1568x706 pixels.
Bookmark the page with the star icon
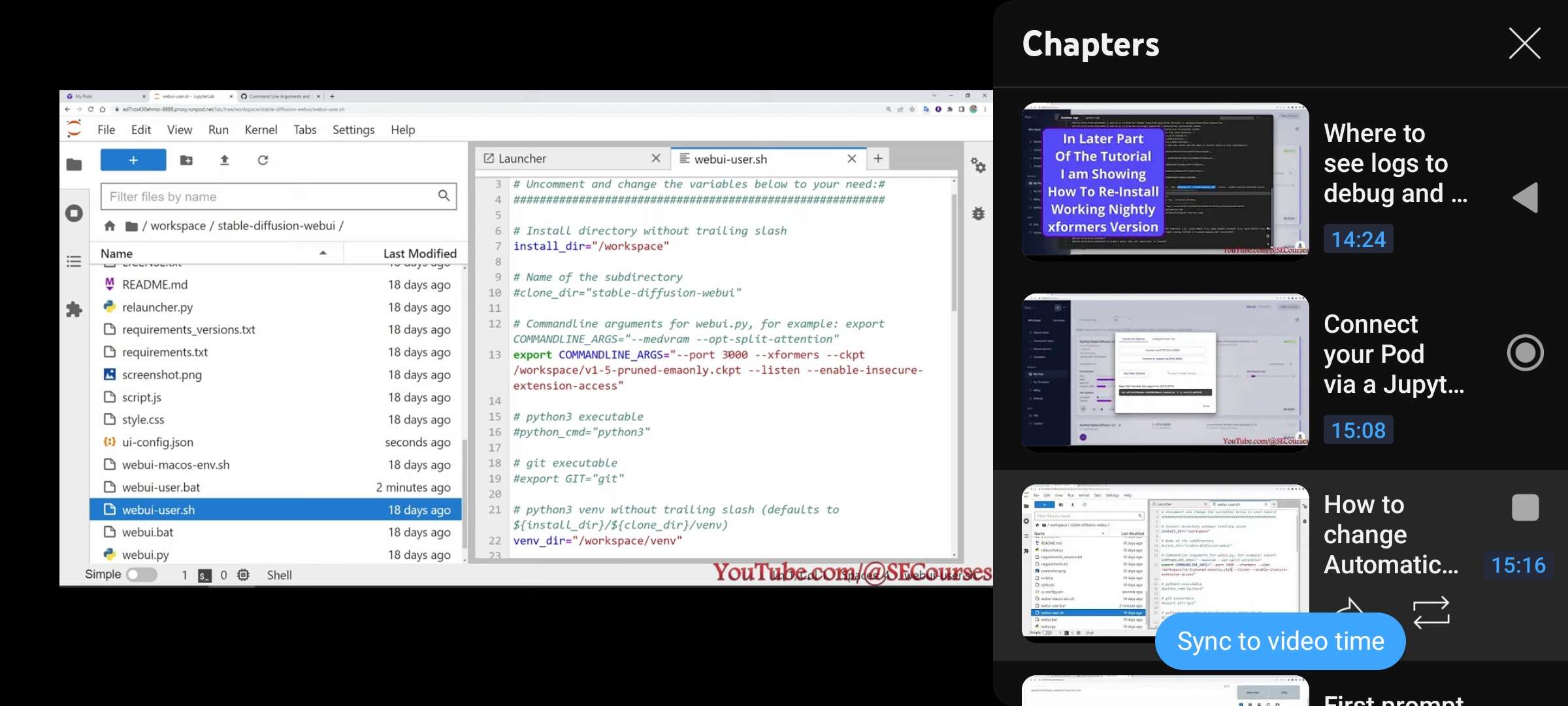pos(912,109)
